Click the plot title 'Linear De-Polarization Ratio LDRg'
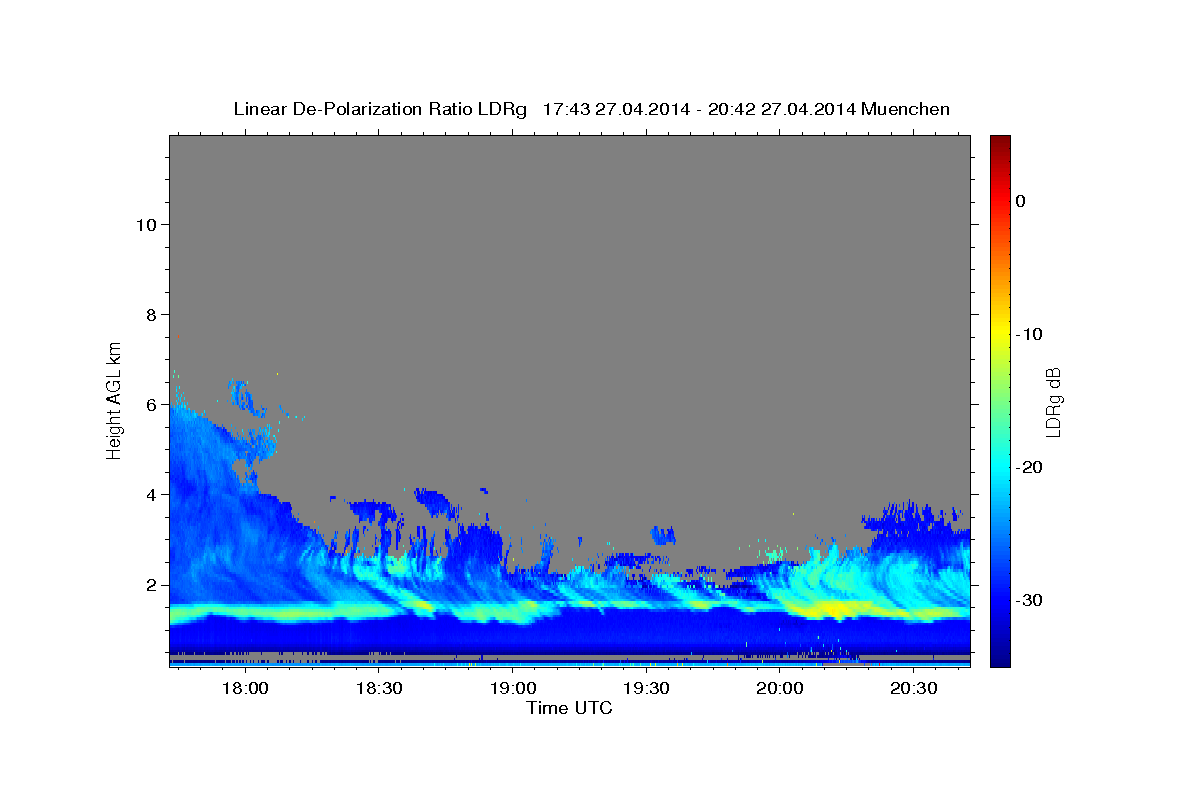Image resolution: width=1200 pixels, height=800 pixels. point(380,109)
